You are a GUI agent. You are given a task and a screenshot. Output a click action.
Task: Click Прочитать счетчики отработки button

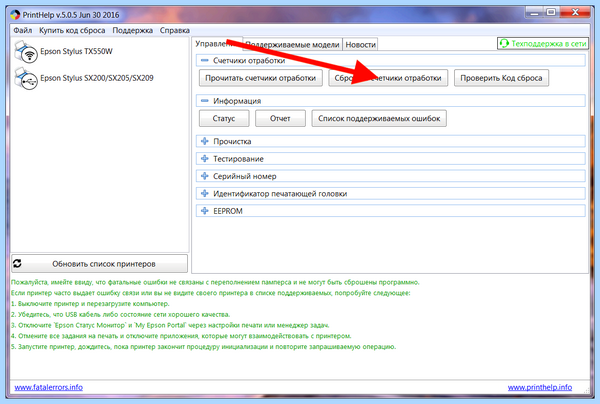261,78
